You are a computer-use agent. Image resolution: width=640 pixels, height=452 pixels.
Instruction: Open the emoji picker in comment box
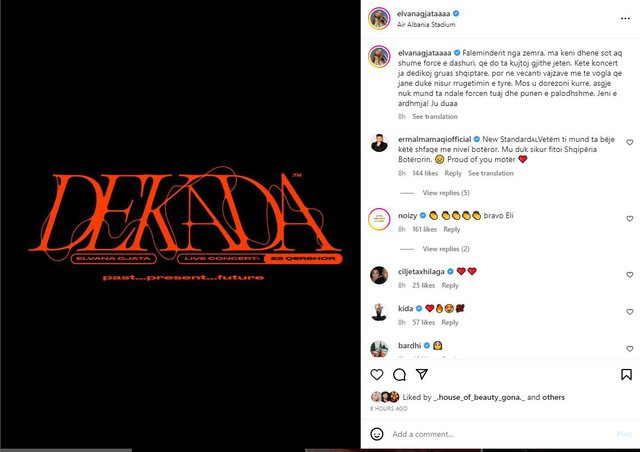(x=376, y=434)
